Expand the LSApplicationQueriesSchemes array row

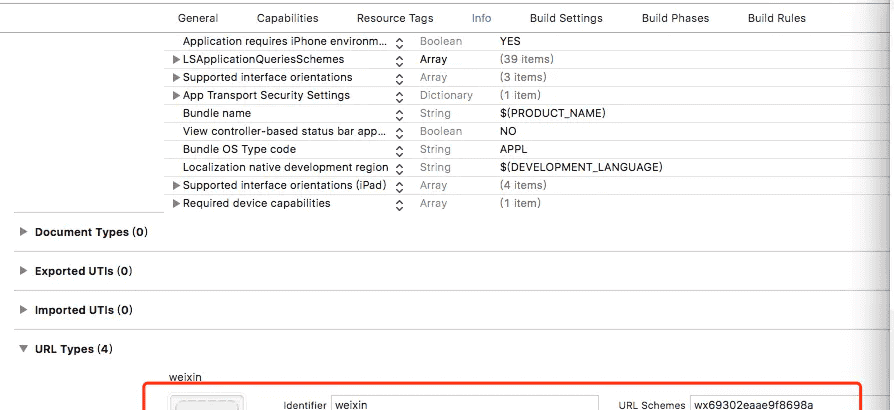(177, 60)
